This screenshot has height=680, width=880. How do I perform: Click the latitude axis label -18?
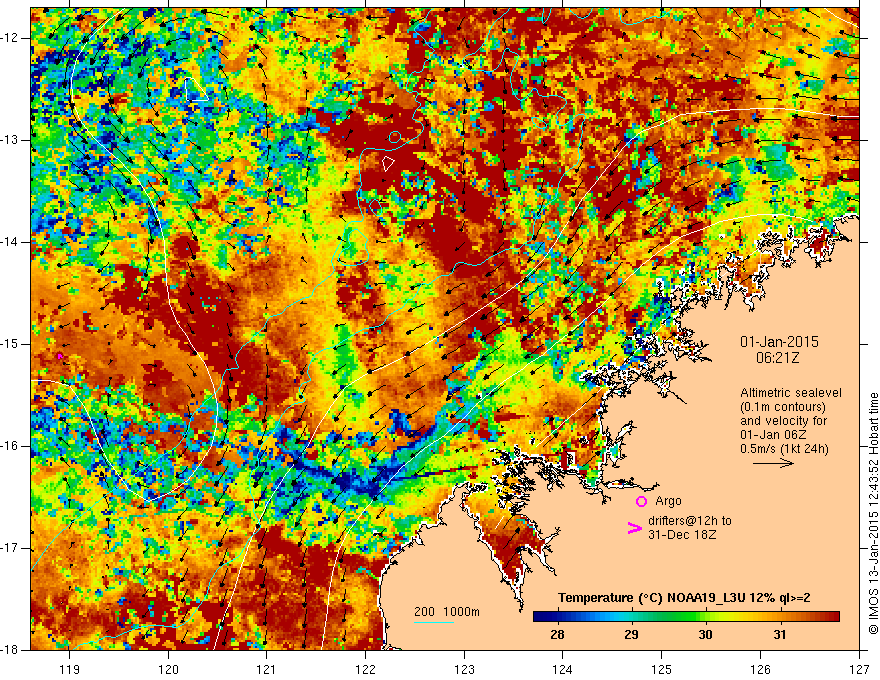click(x=10, y=650)
